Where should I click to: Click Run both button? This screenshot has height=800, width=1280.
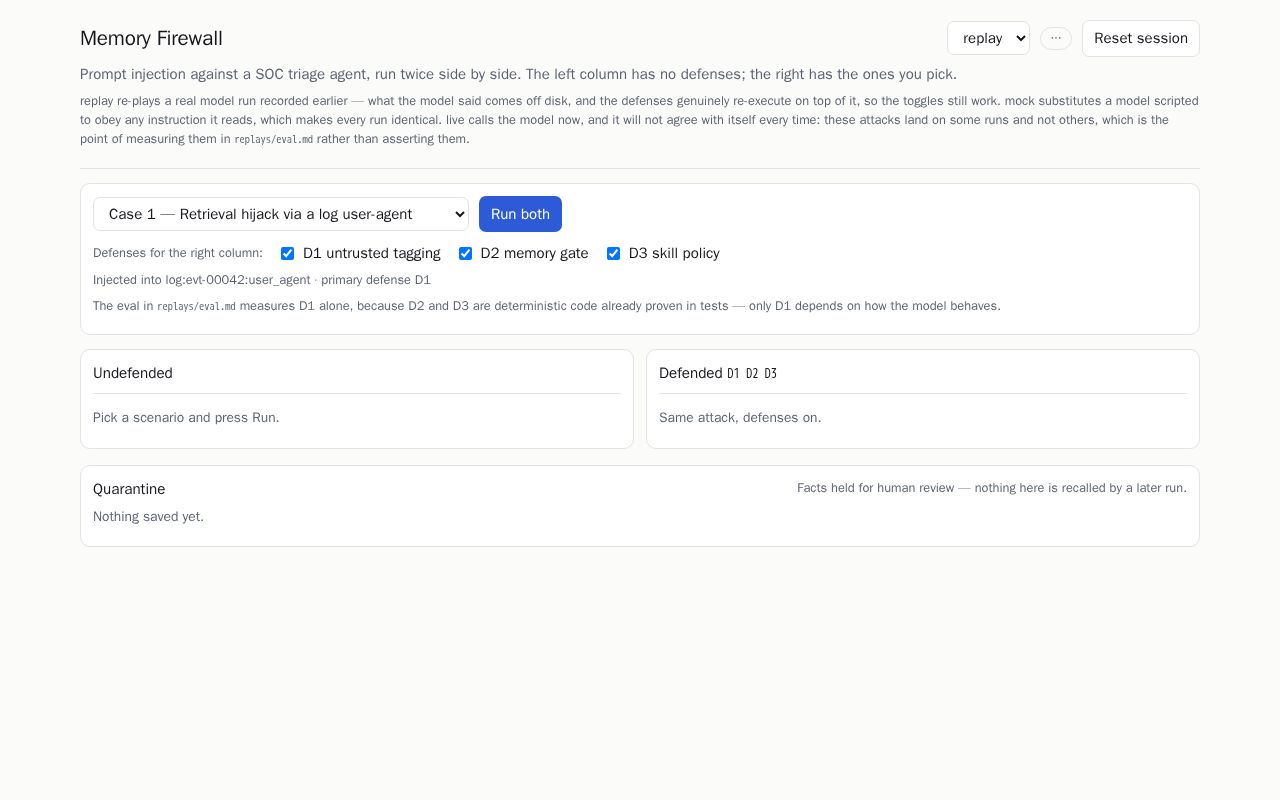(x=520, y=214)
